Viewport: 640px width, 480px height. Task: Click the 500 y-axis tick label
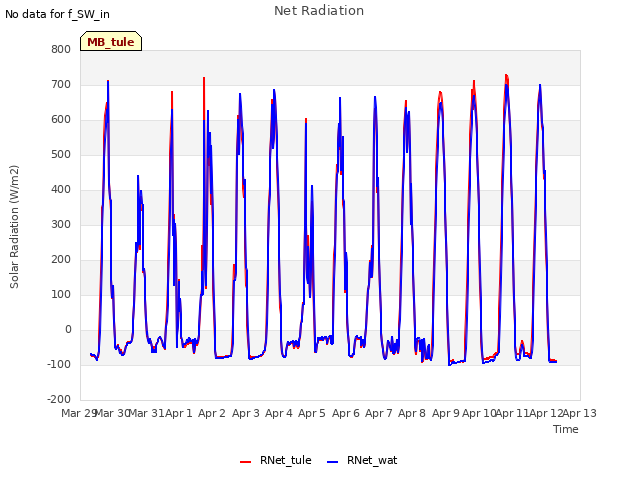pos(61,154)
